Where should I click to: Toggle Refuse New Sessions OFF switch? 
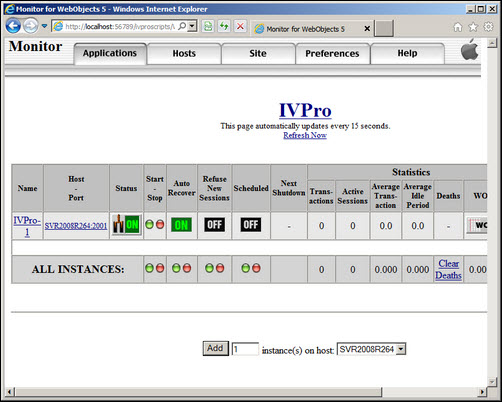point(214,225)
